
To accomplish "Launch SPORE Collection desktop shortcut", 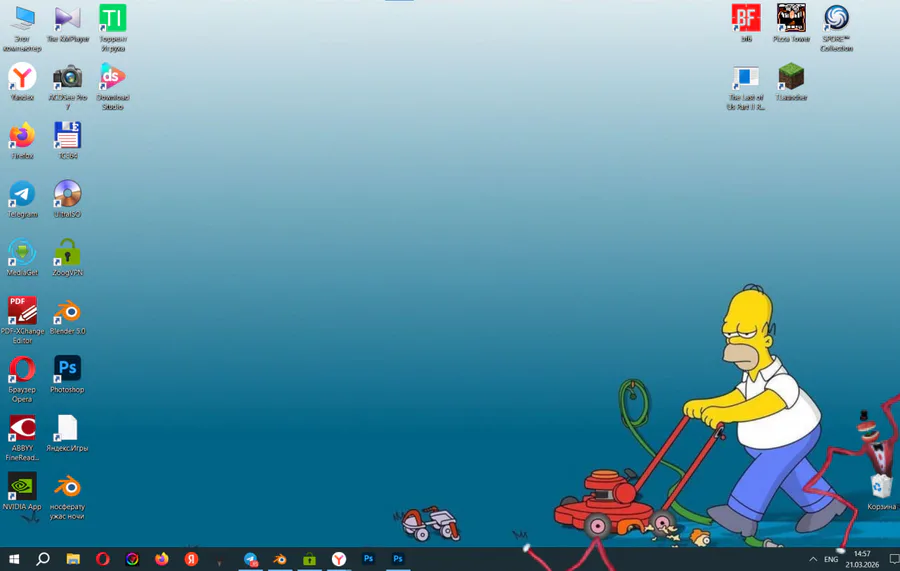I will coord(836,28).
